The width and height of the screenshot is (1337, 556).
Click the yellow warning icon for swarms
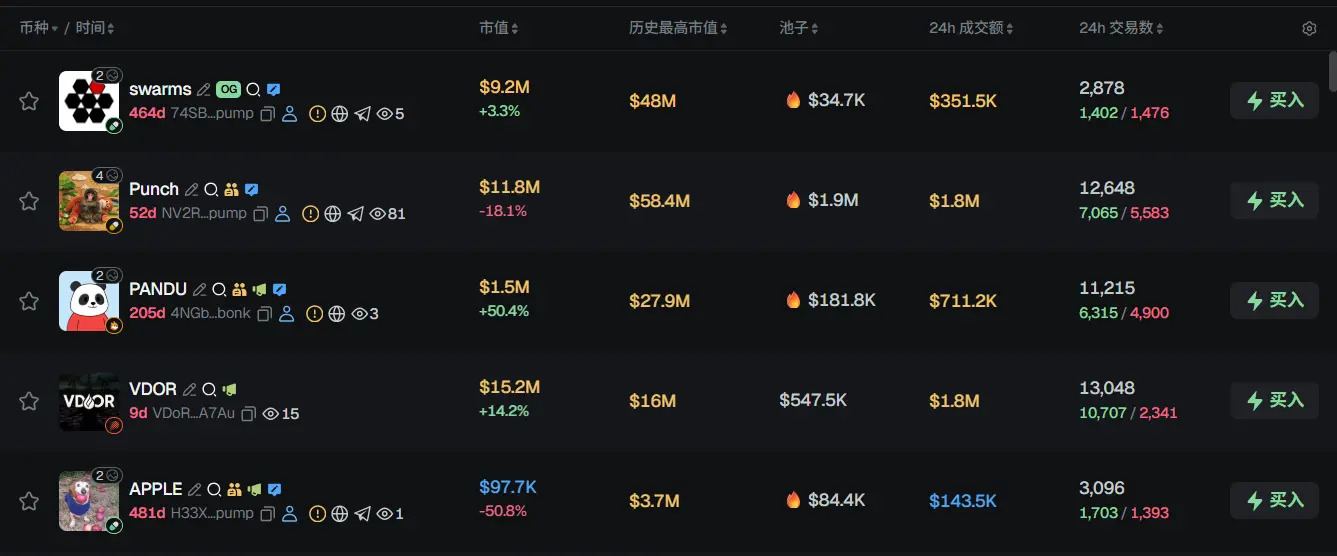coord(317,114)
